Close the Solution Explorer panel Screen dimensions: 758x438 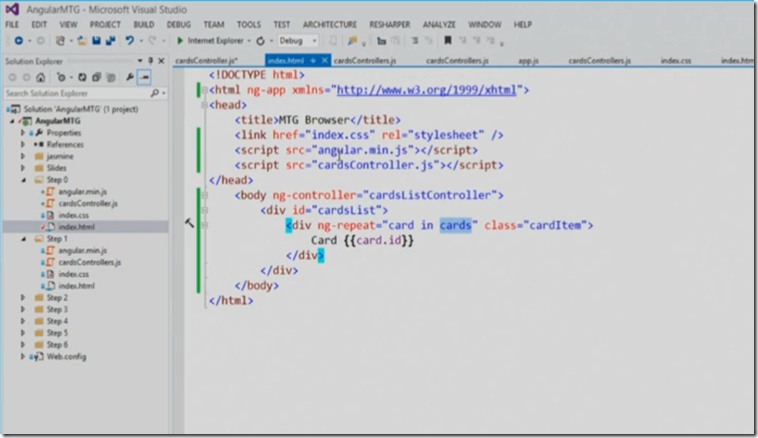(161, 61)
